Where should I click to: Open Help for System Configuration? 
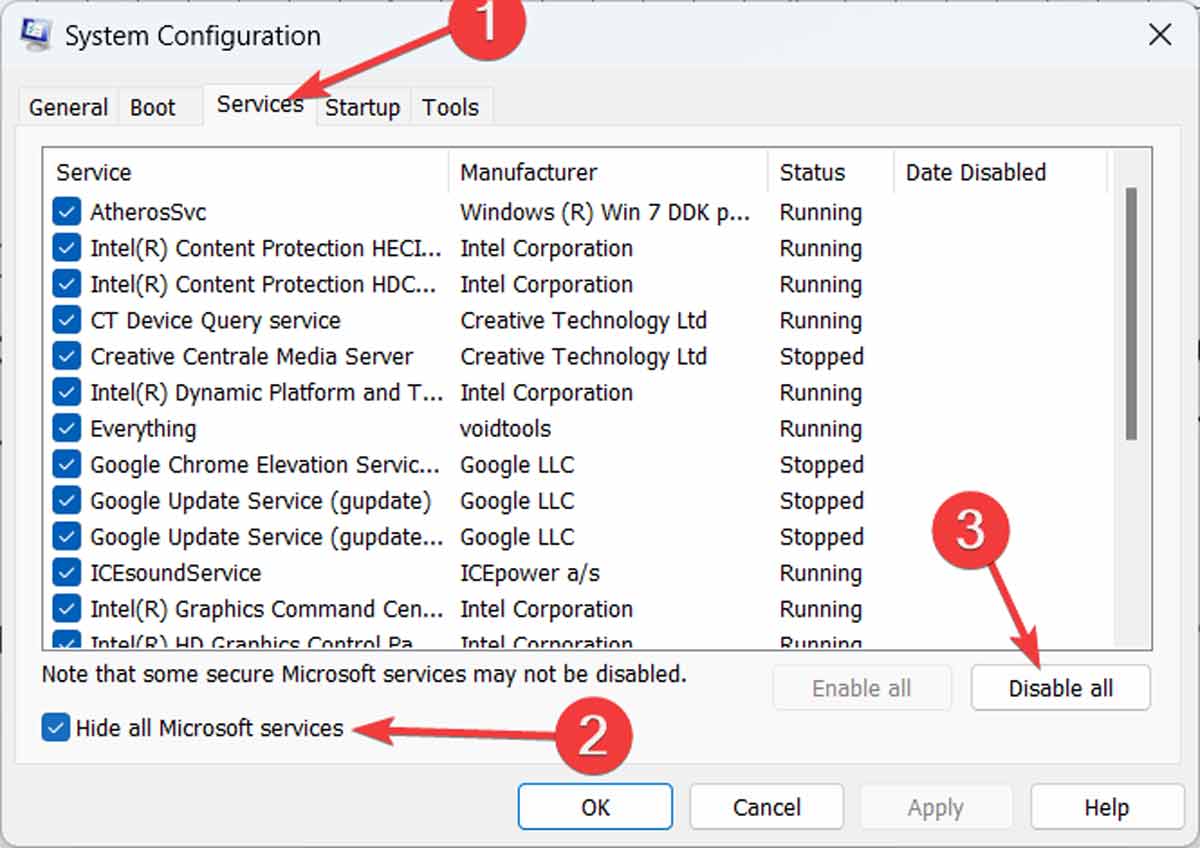pos(1105,807)
